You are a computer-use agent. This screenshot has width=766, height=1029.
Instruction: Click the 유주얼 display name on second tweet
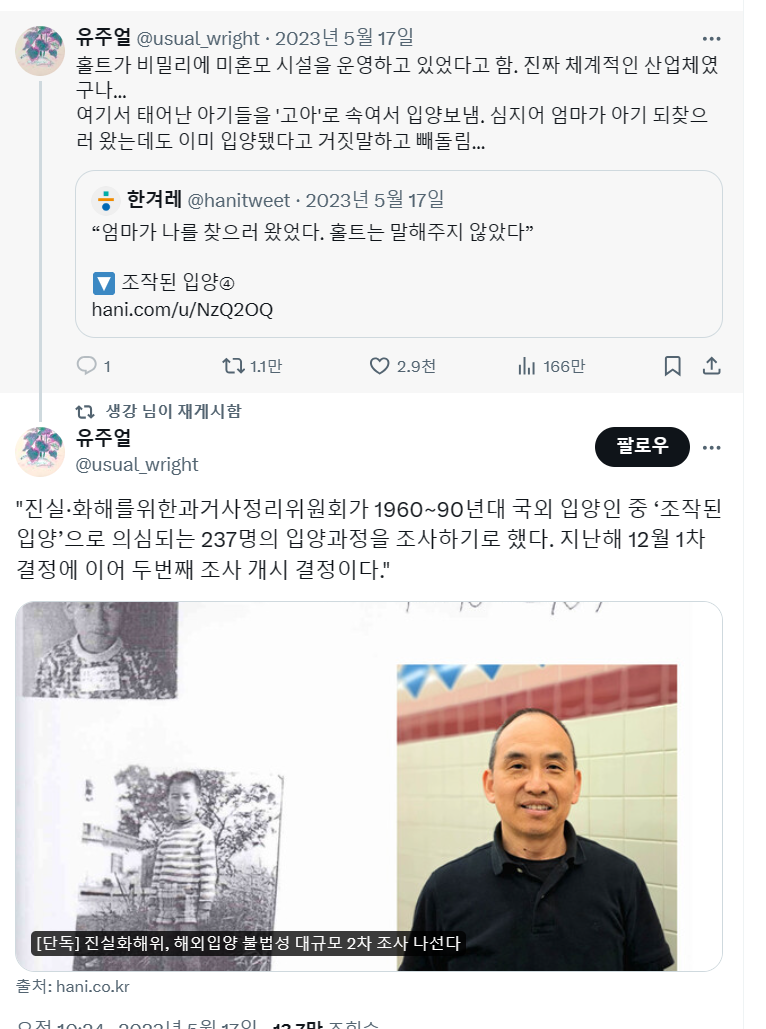point(104,438)
